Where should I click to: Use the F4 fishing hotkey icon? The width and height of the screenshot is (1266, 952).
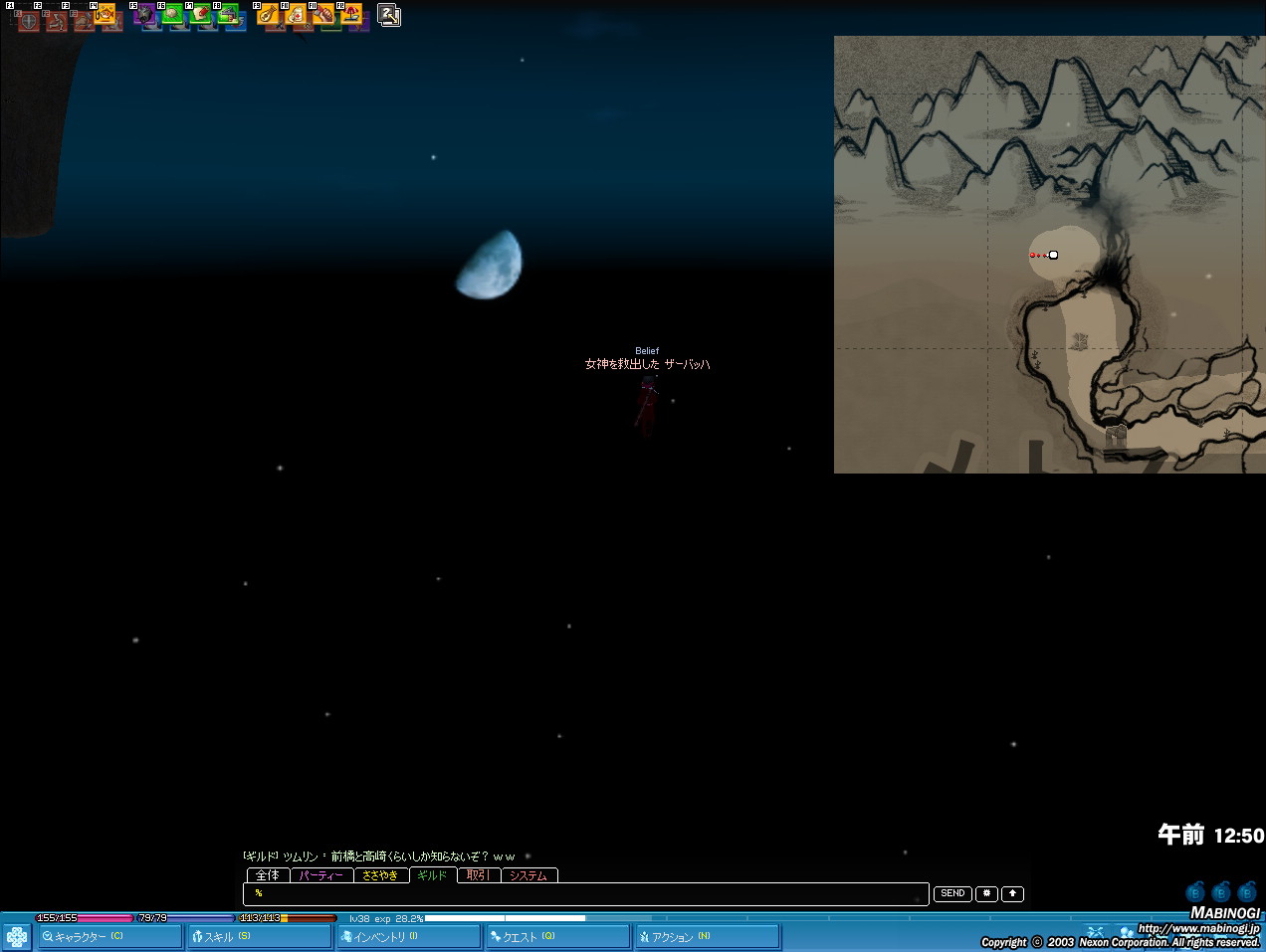pos(105,14)
